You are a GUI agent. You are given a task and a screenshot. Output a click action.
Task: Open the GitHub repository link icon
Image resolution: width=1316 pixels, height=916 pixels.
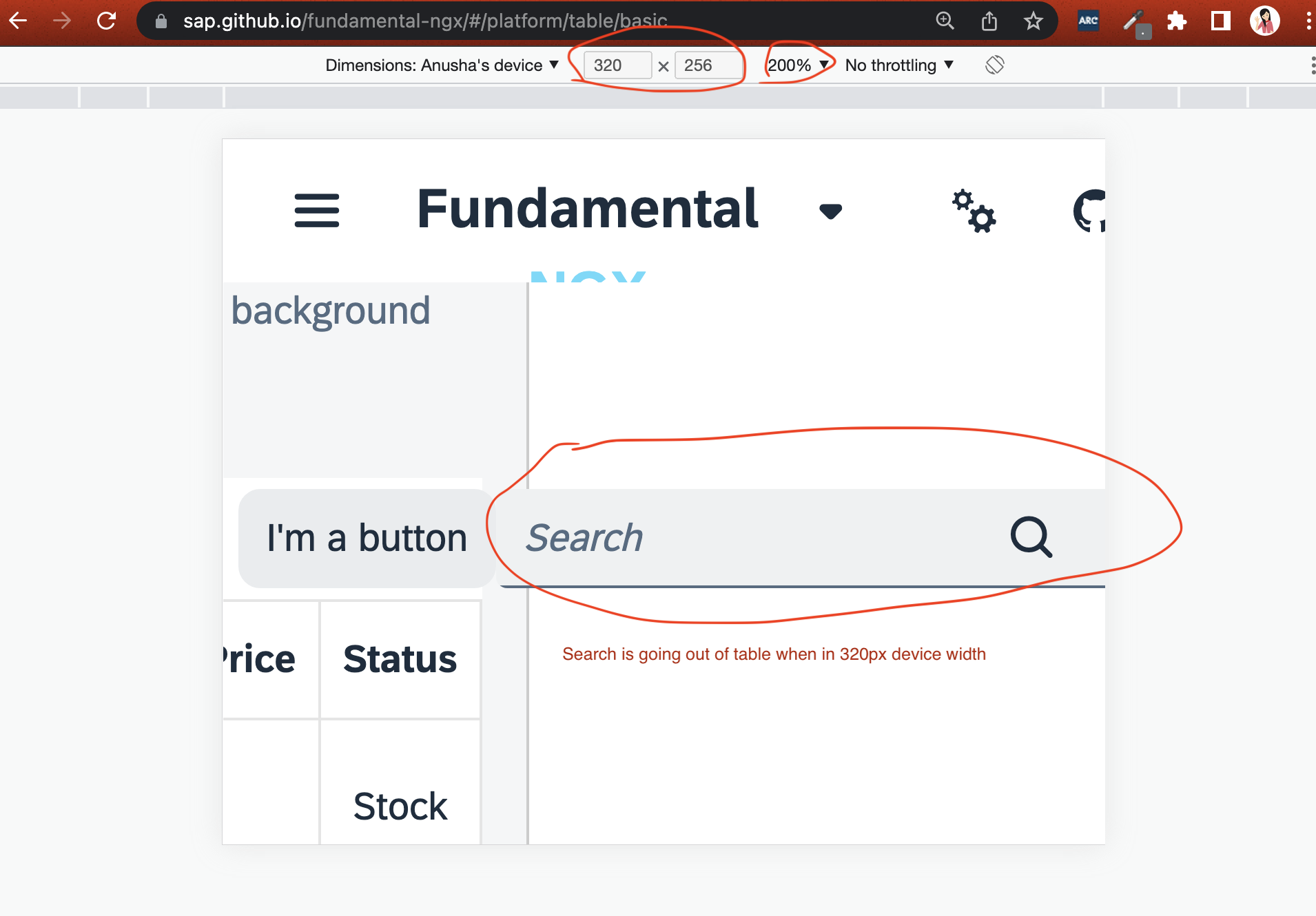(1092, 210)
